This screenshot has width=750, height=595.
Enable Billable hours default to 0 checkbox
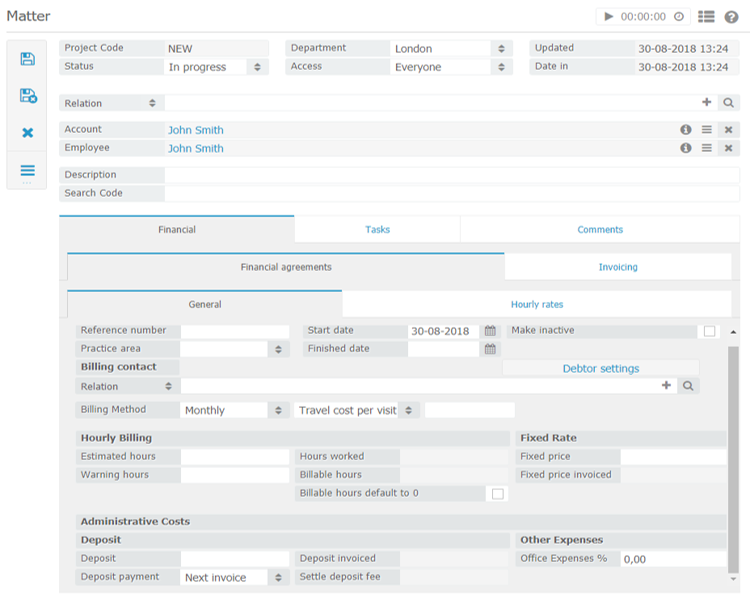click(x=497, y=494)
